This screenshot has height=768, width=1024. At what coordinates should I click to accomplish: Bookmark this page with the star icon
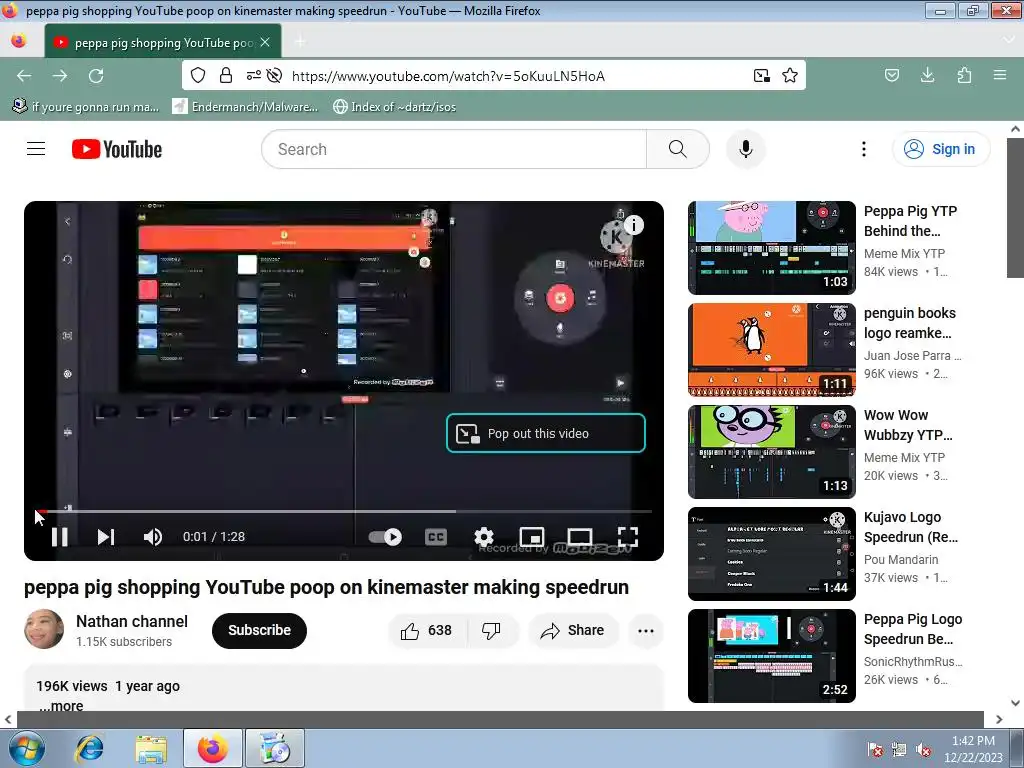[790, 76]
